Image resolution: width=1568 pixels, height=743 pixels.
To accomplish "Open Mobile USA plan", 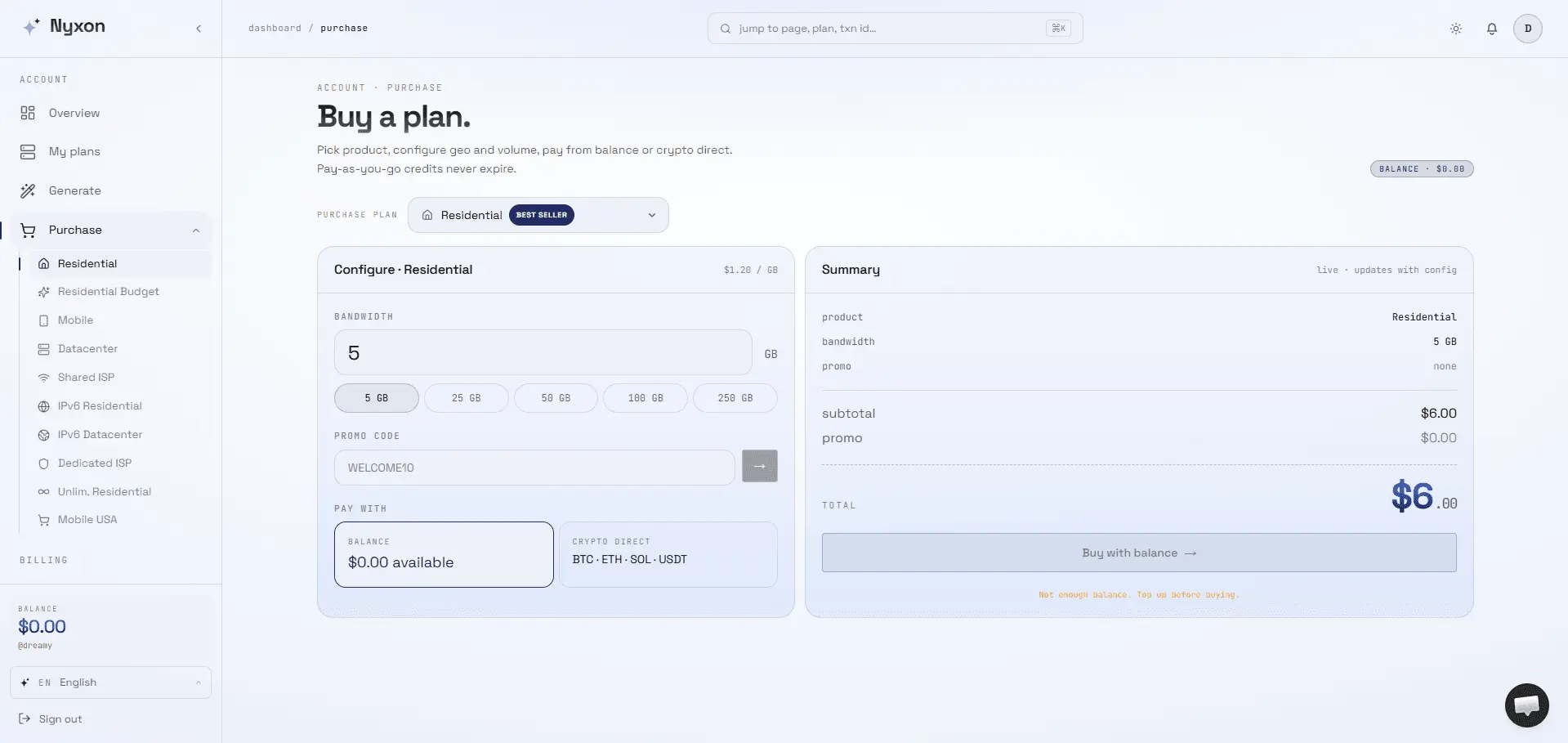I will click(120, 520).
